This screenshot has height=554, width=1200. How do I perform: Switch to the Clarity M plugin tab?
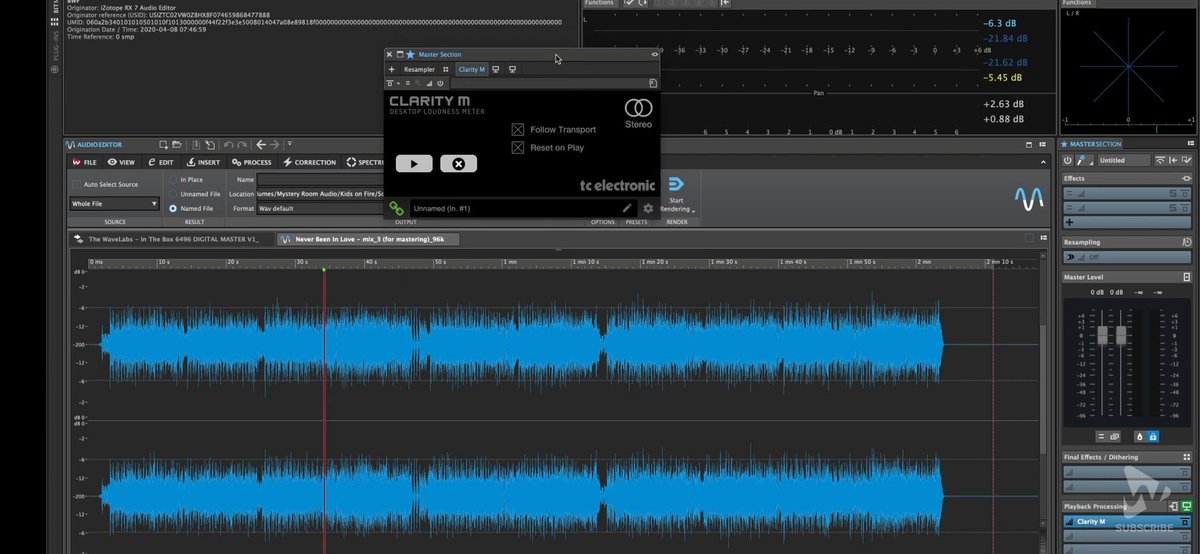[x=471, y=69]
